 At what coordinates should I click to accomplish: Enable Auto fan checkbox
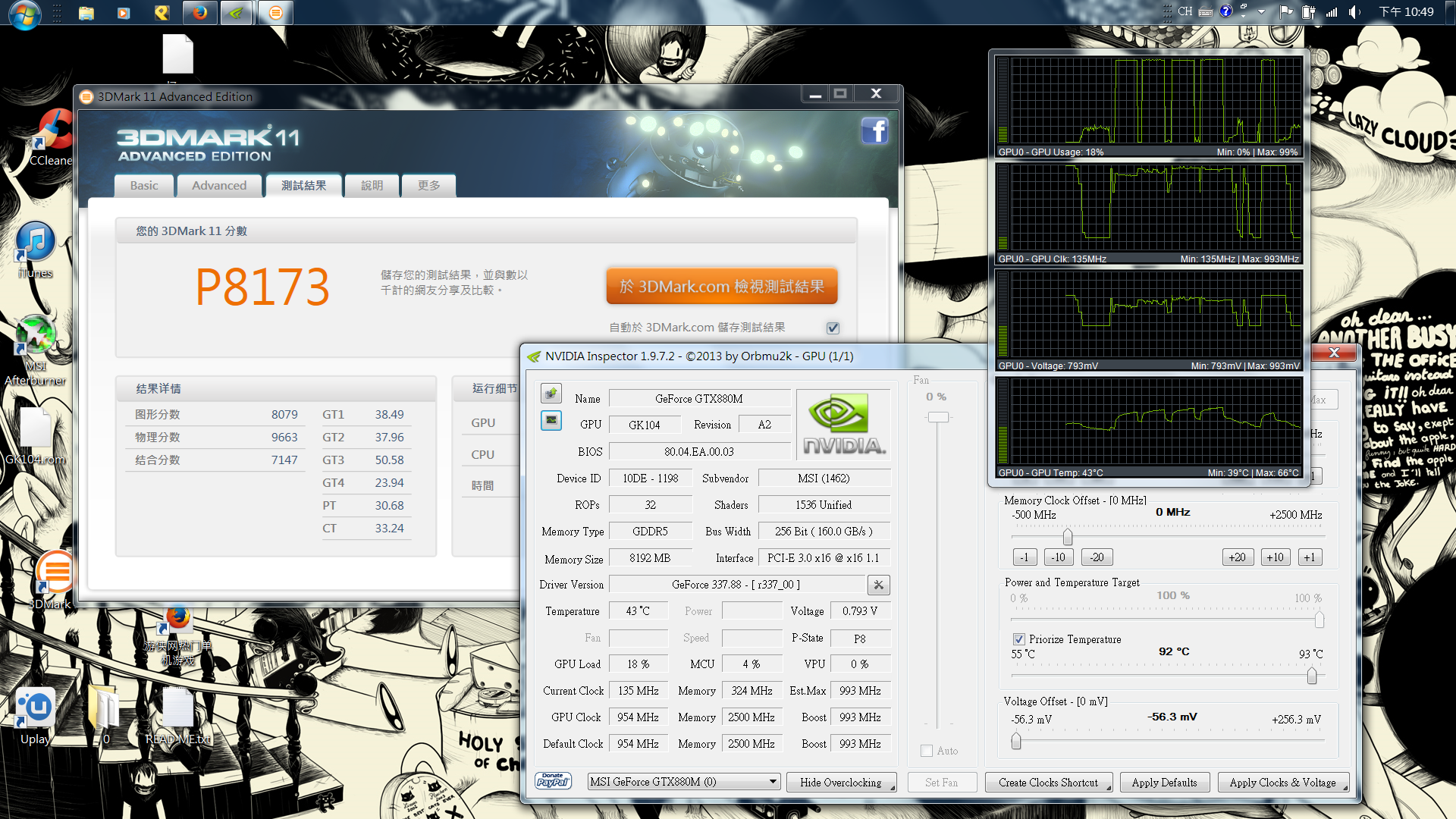point(926,751)
